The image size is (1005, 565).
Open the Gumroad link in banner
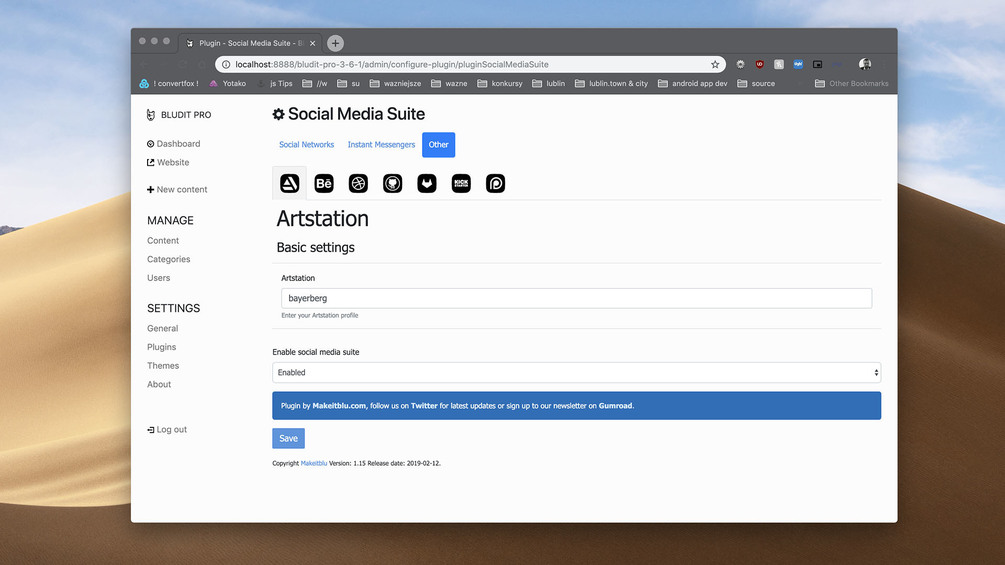pyautogui.click(x=615, y=405)
